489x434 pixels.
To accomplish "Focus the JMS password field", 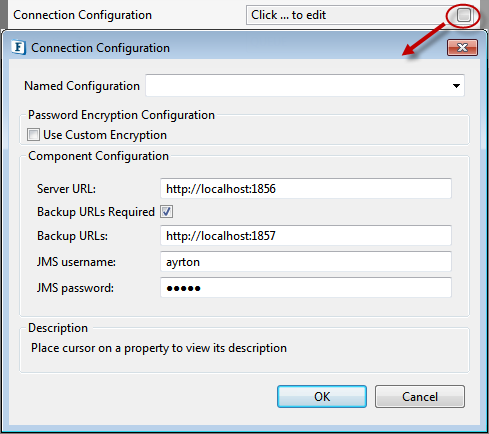I will tap(306, 288).
